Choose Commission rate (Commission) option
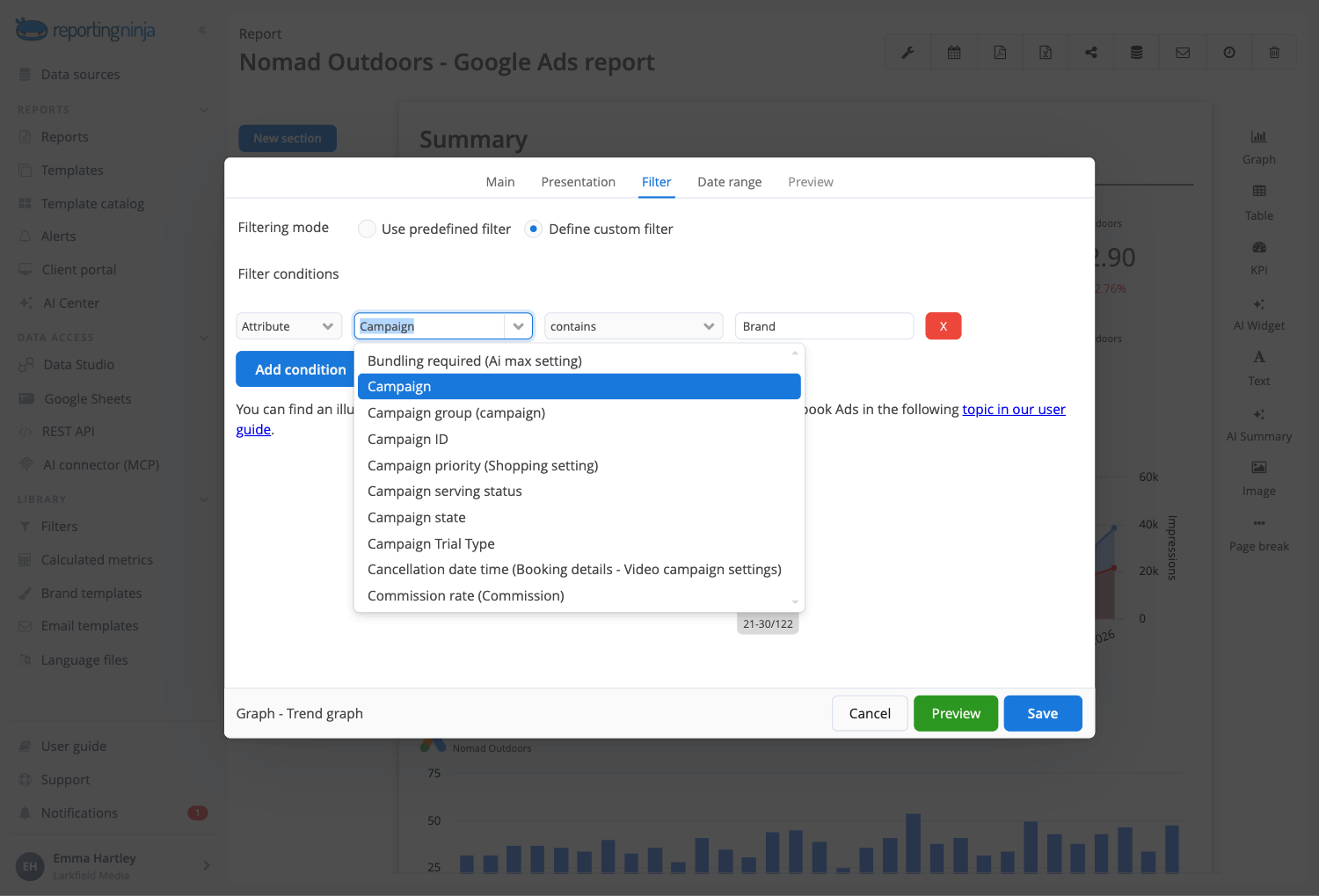The width and height of the screenshot is (1319, 896). coord(579,595)
